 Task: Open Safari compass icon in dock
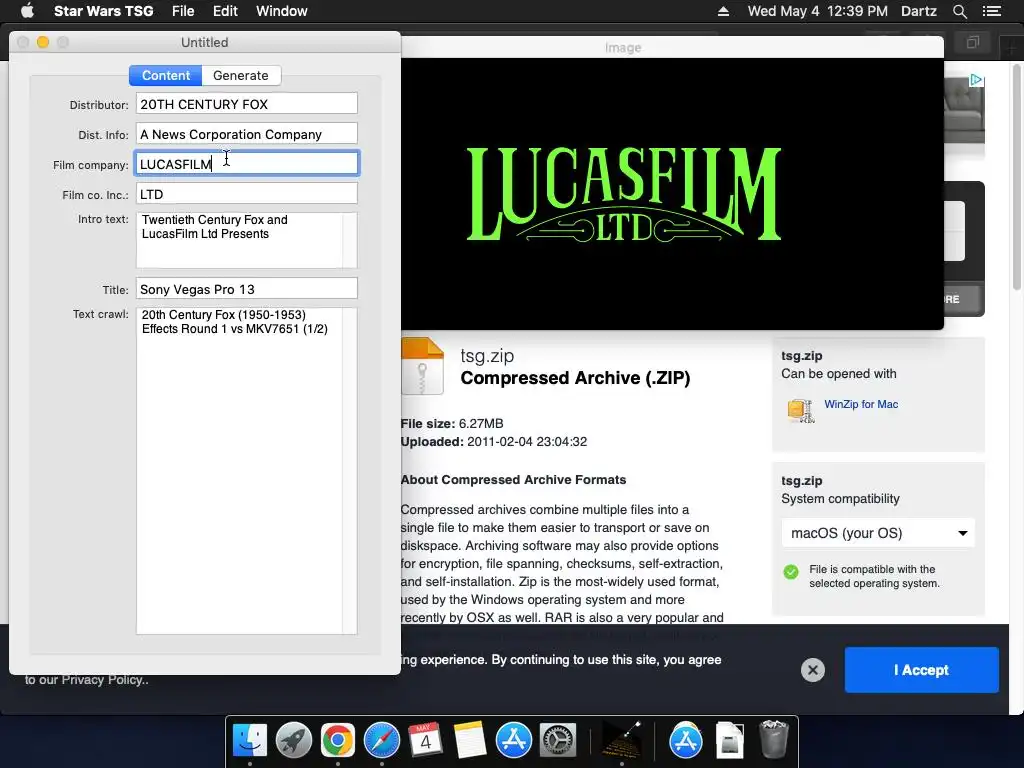tap(381, 740)
